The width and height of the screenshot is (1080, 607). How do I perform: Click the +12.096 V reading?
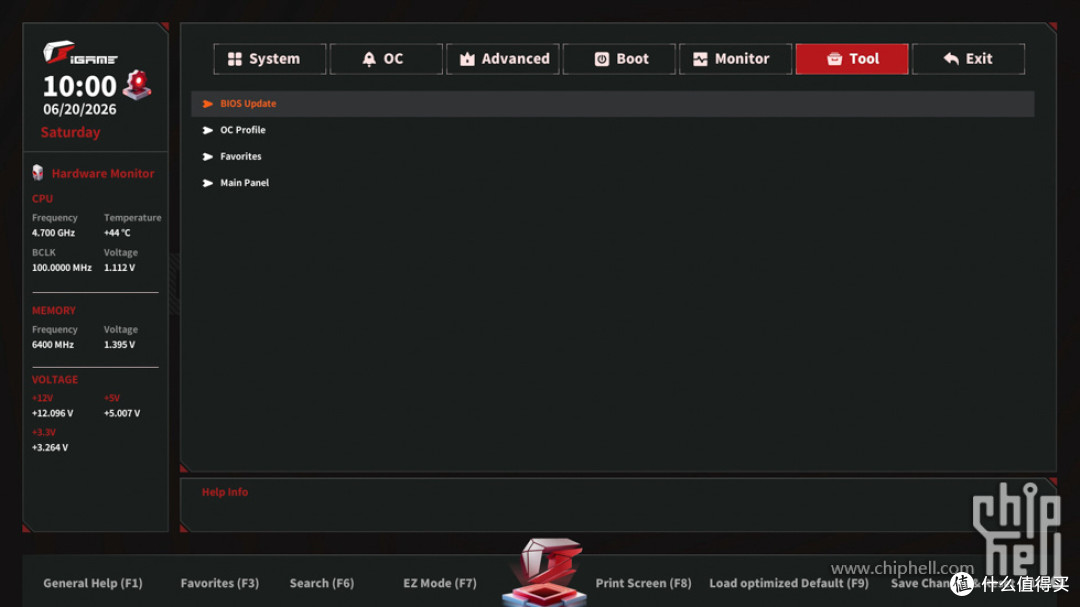pos(52,413)
